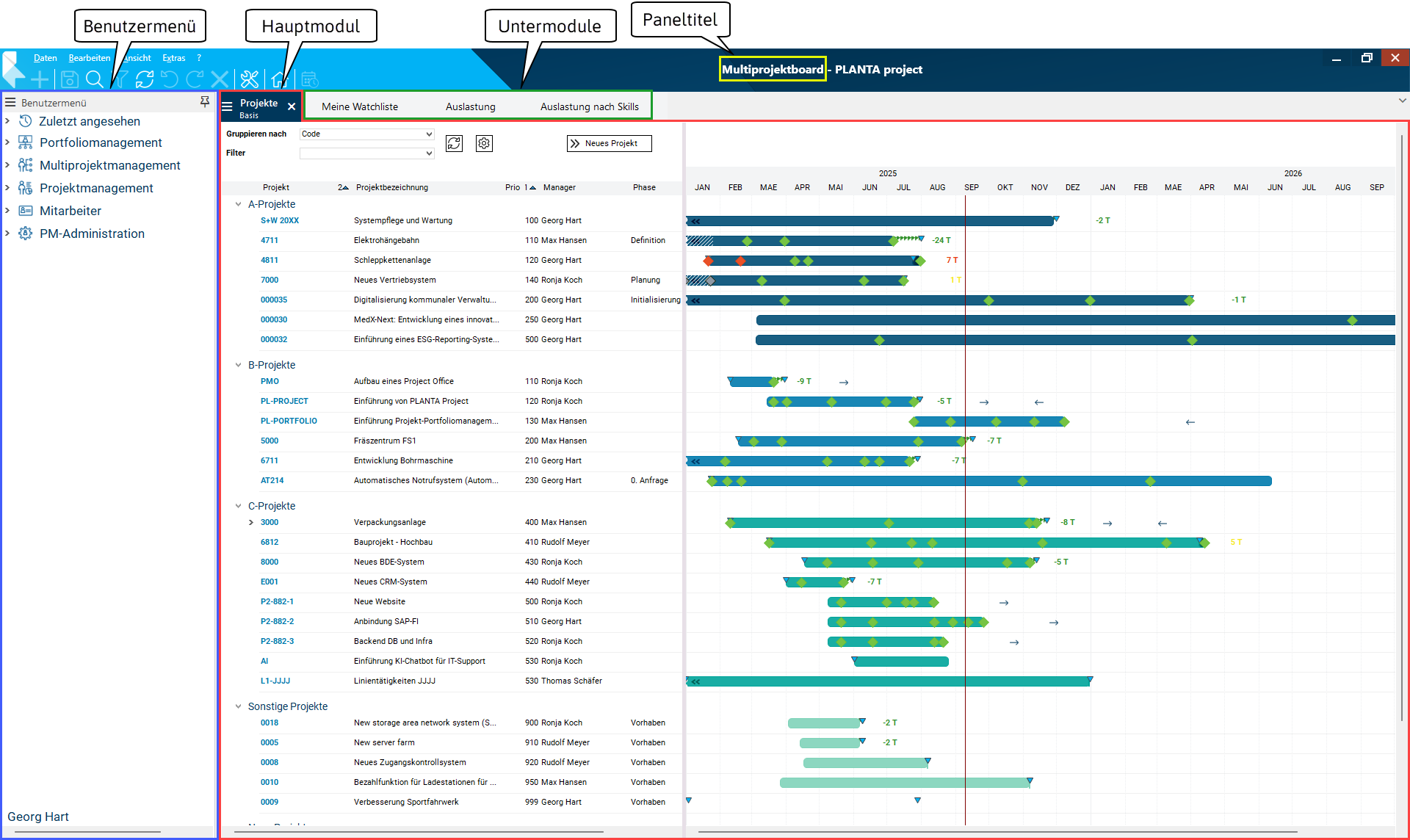Open the Projekte module hamburger menu
This screenshot has height=840, width=1410.
(227, 106)
